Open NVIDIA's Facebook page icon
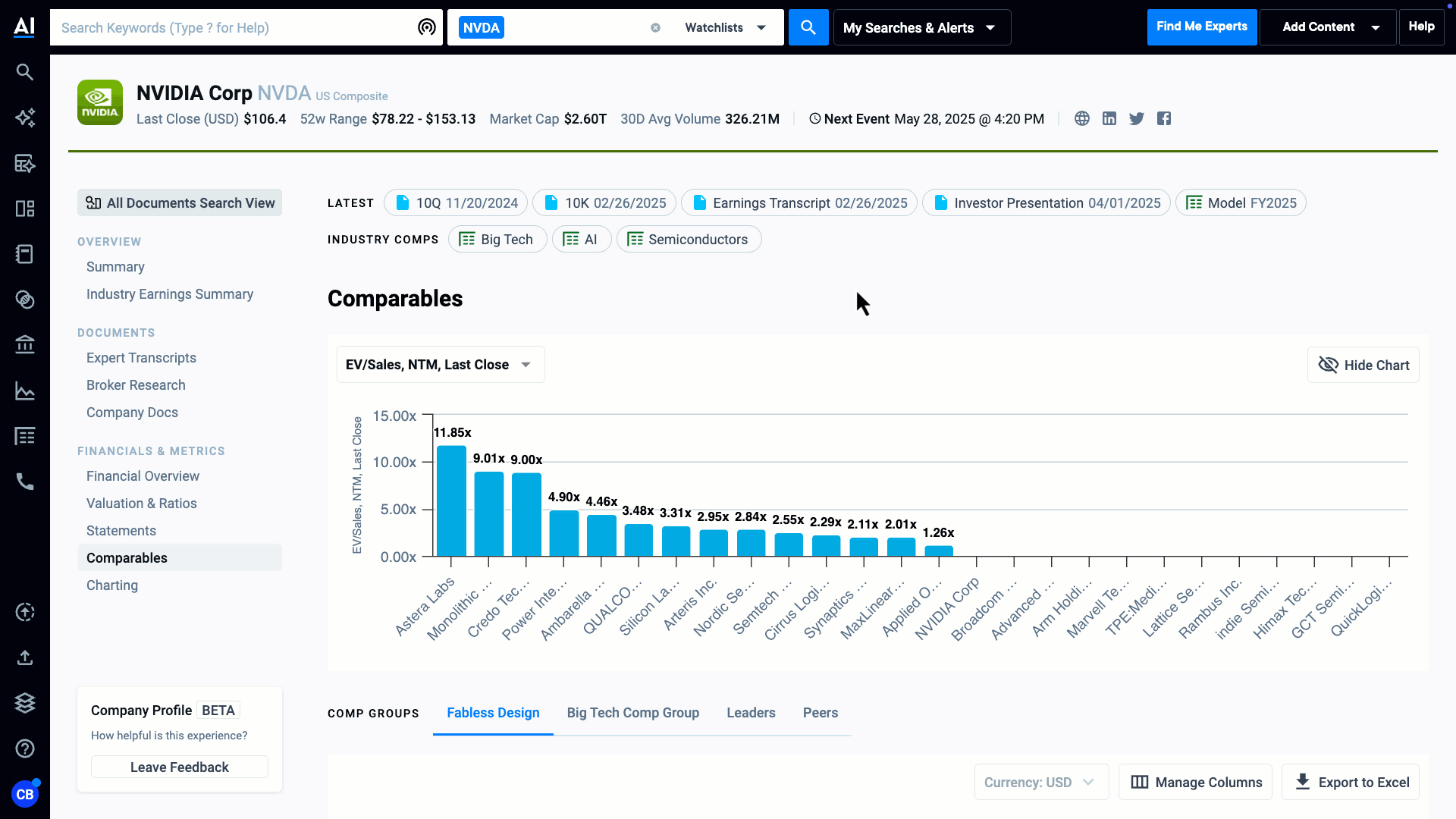The width and height of the screenshot is (1456, 819). click(1164, 118)
